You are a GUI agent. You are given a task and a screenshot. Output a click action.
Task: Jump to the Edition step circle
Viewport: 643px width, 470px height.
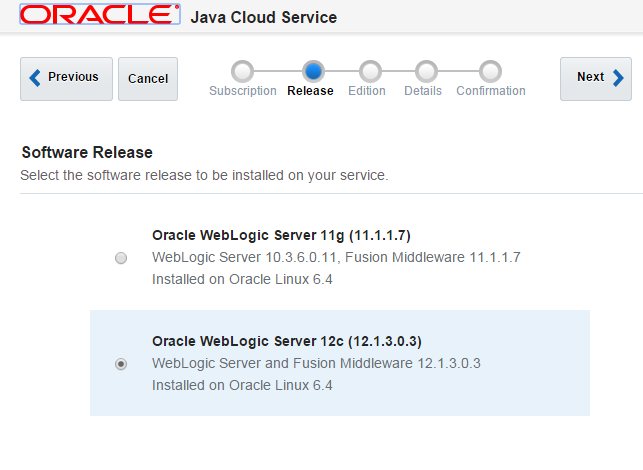[x=370, y=71]
